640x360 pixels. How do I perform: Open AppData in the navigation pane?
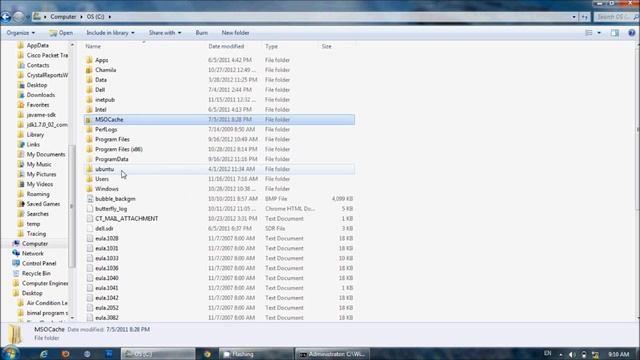click(x=38, y=45)
